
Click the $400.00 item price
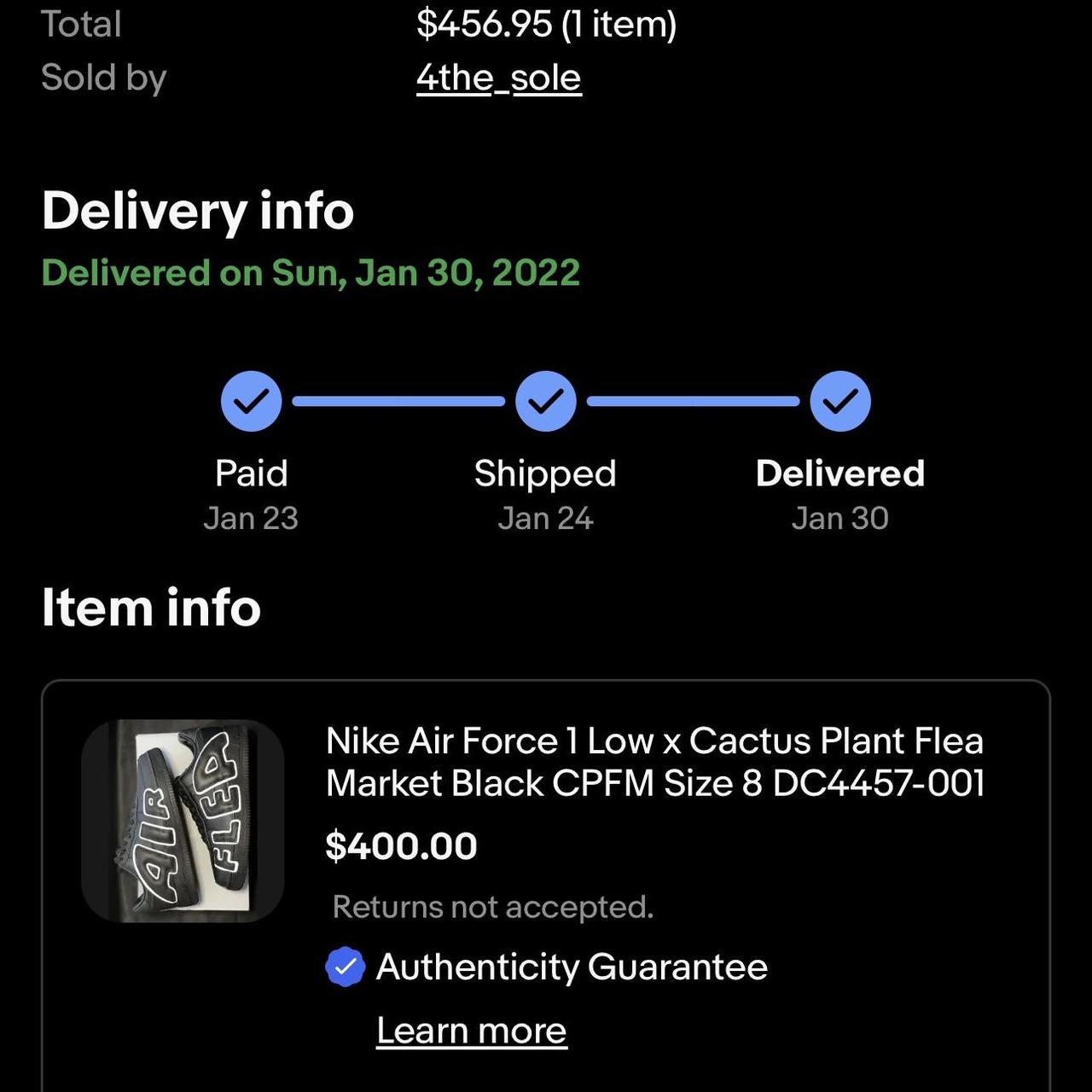(x=401, y=846)
